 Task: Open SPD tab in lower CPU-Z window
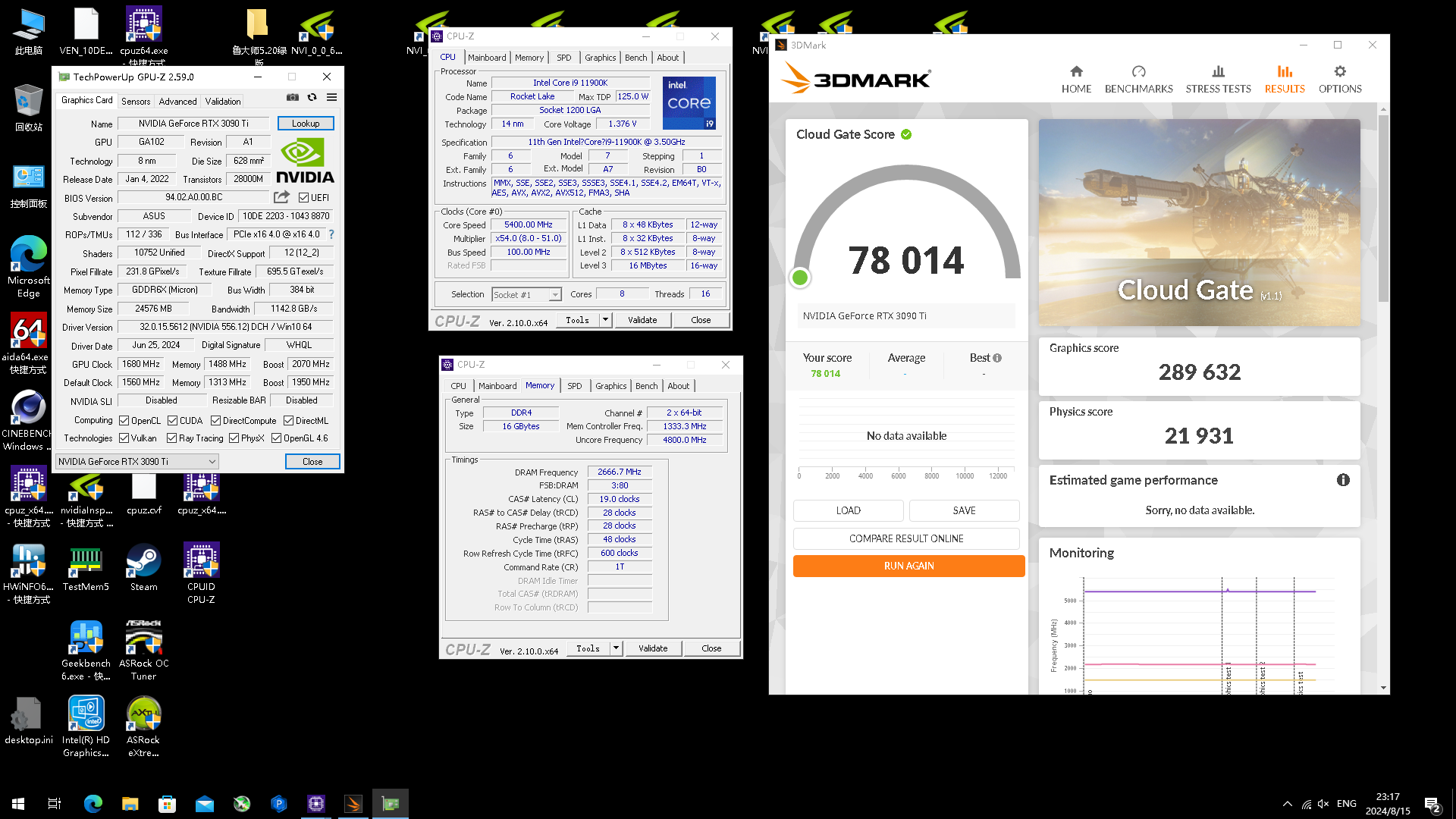575,386
